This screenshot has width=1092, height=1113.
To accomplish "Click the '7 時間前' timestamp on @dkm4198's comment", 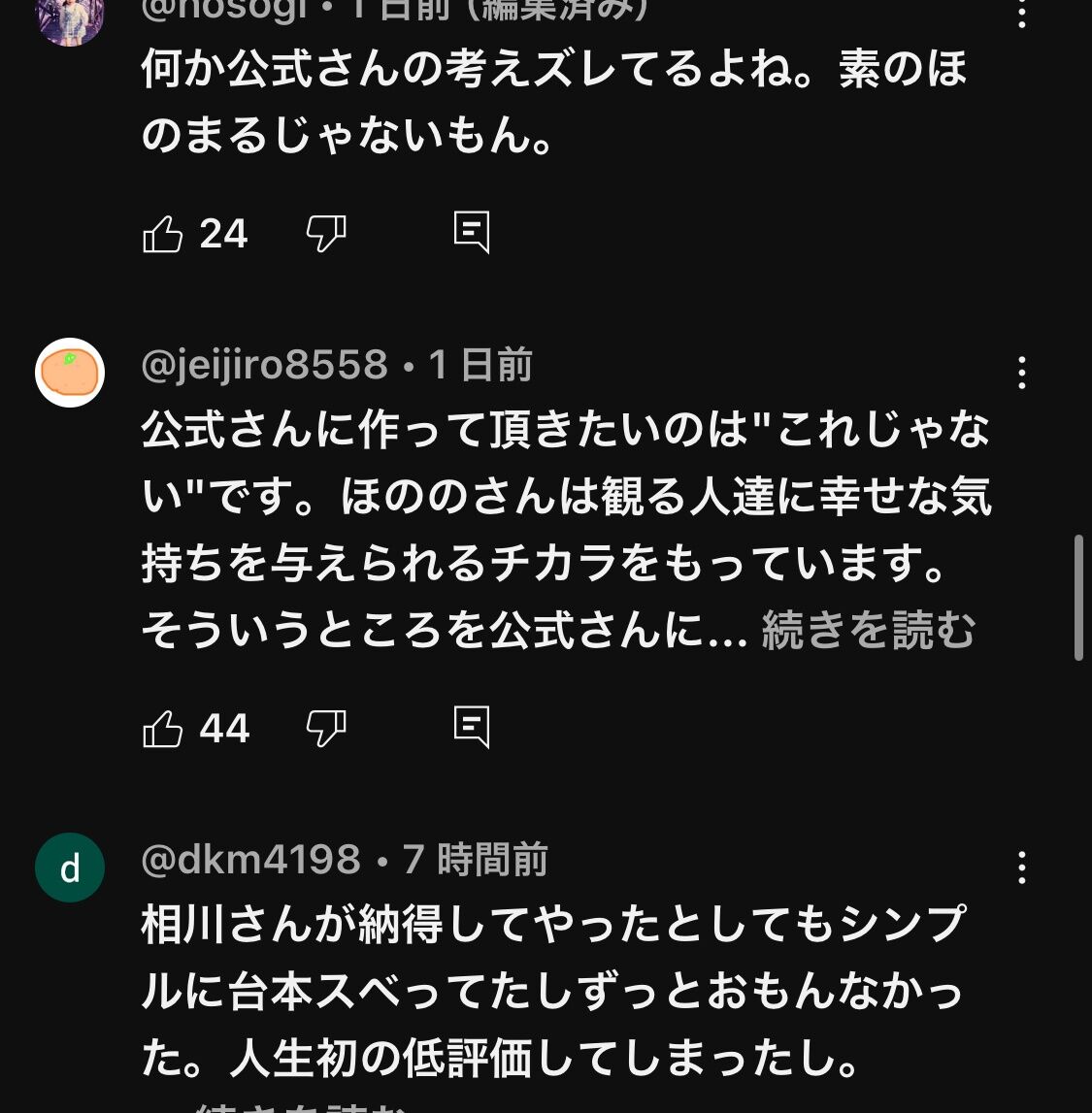I will pos(476,860).
